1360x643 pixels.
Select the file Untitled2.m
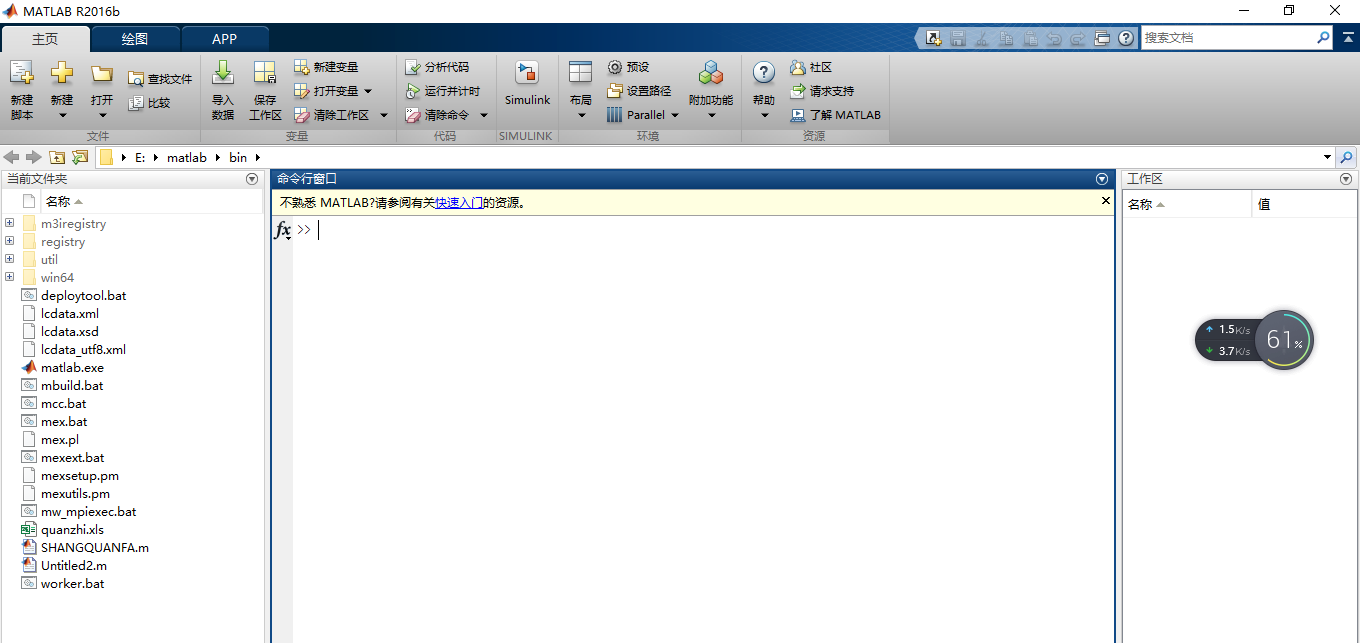[x=74, y=565]
